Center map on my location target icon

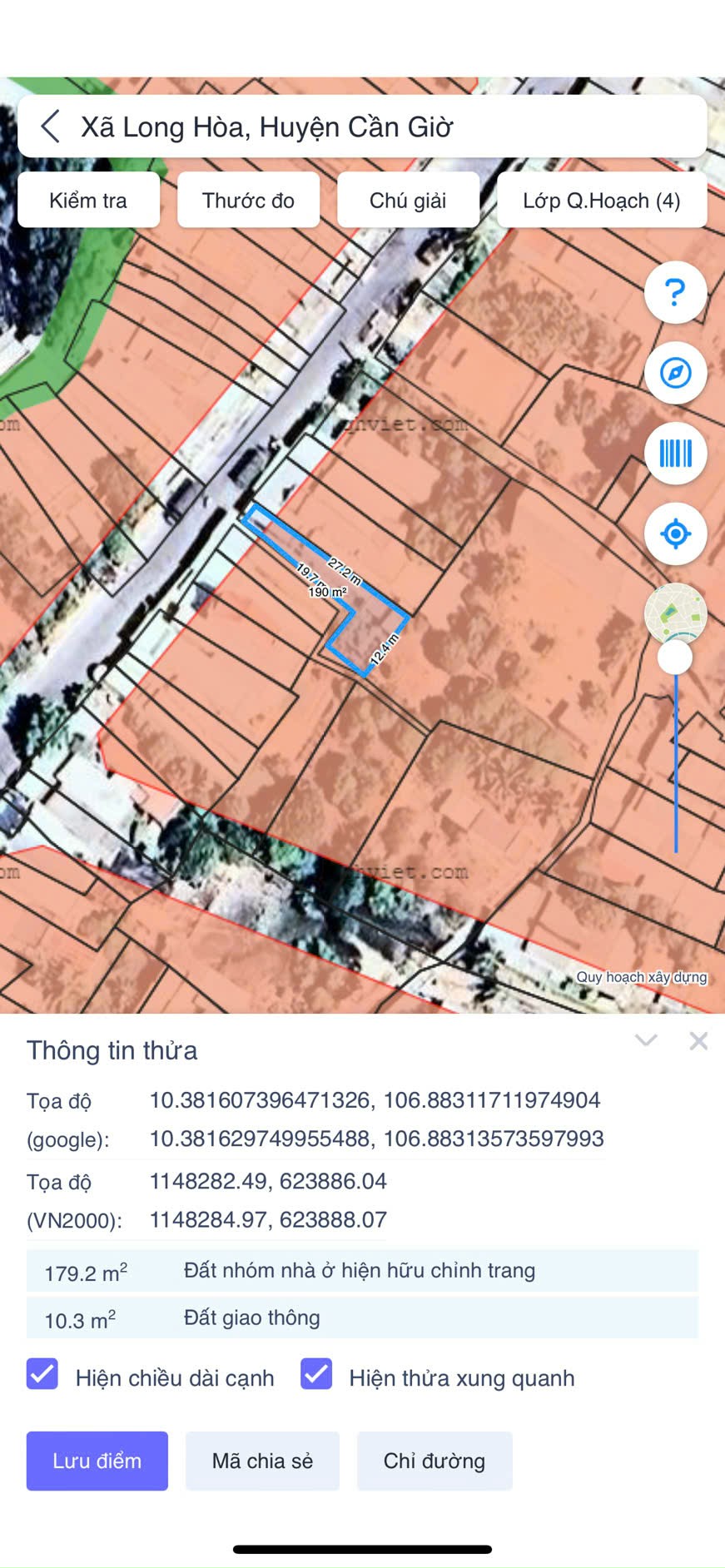(x=675, y=533)
